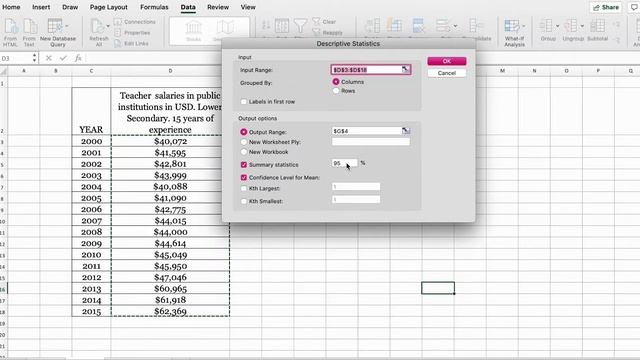Open the View ribbon tab
640x360 pixels.
point(248,7)
